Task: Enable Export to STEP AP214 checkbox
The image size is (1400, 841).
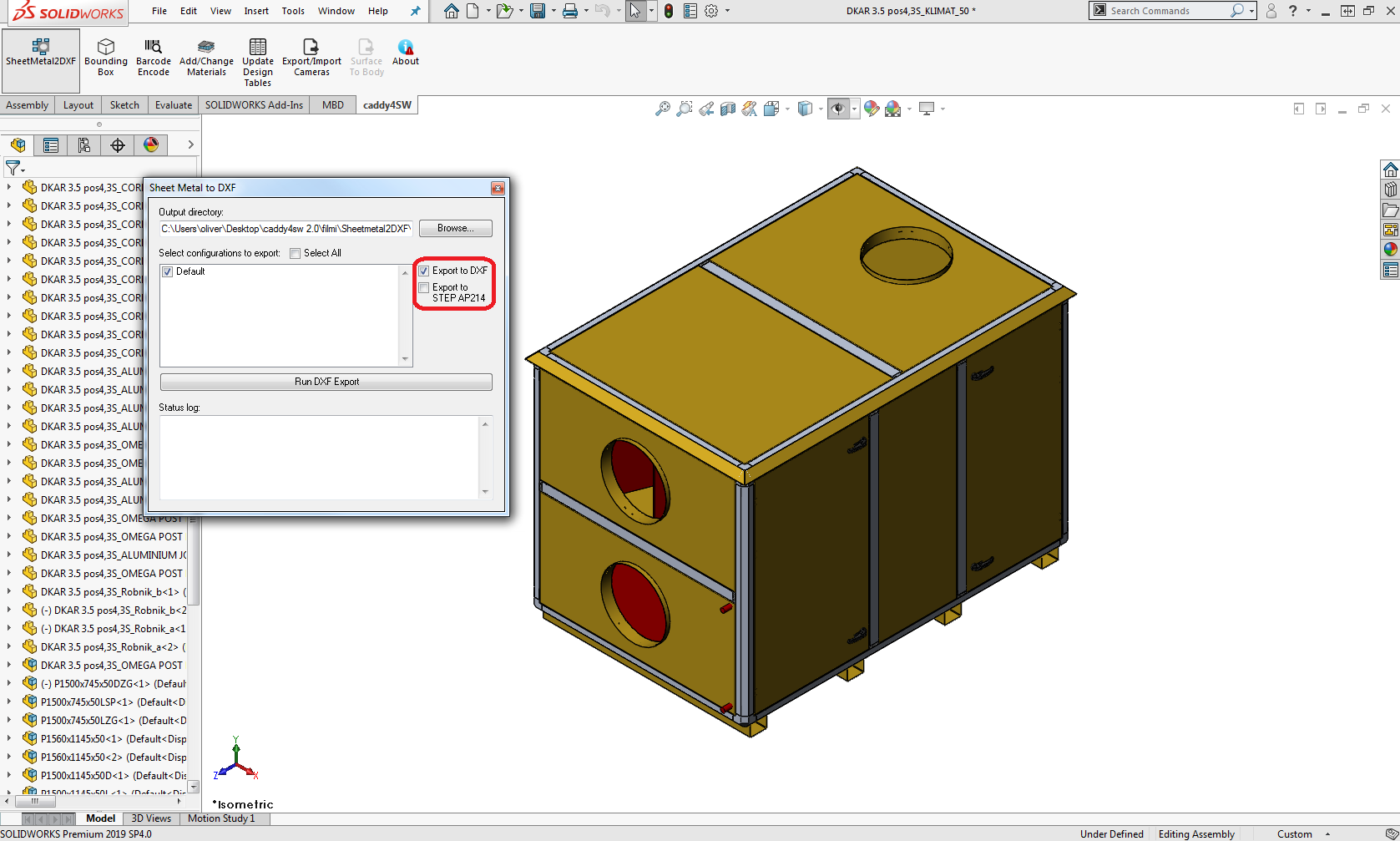Action: click(424, 288)
